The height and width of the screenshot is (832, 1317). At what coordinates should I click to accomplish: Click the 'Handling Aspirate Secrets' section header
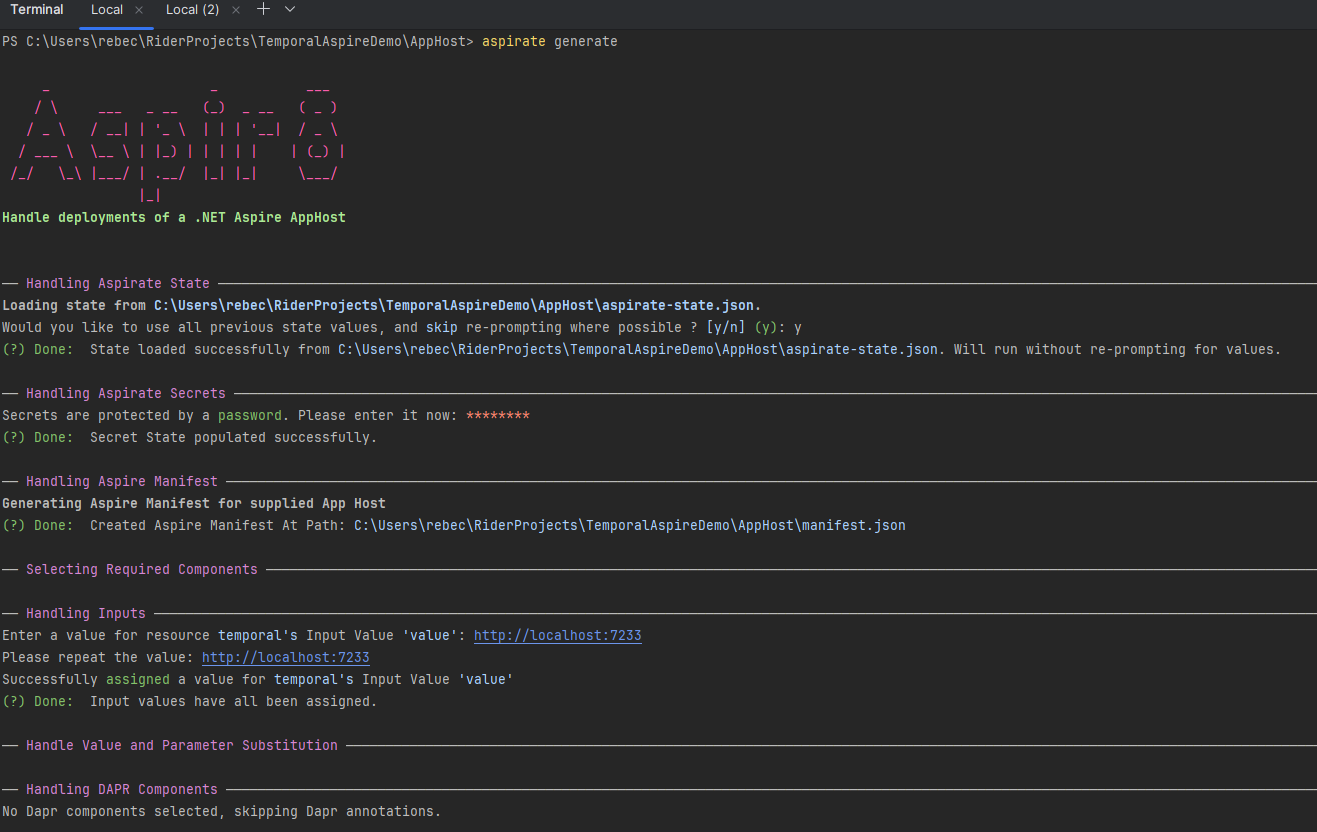tap(126, 394)
